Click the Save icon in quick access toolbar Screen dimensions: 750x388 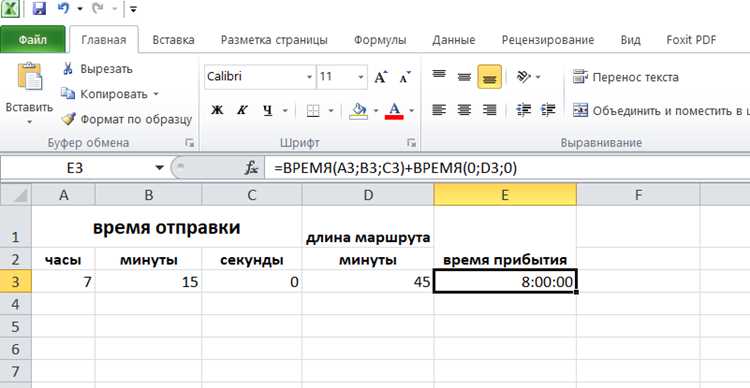pyautogui.click(x=39, y=8)
